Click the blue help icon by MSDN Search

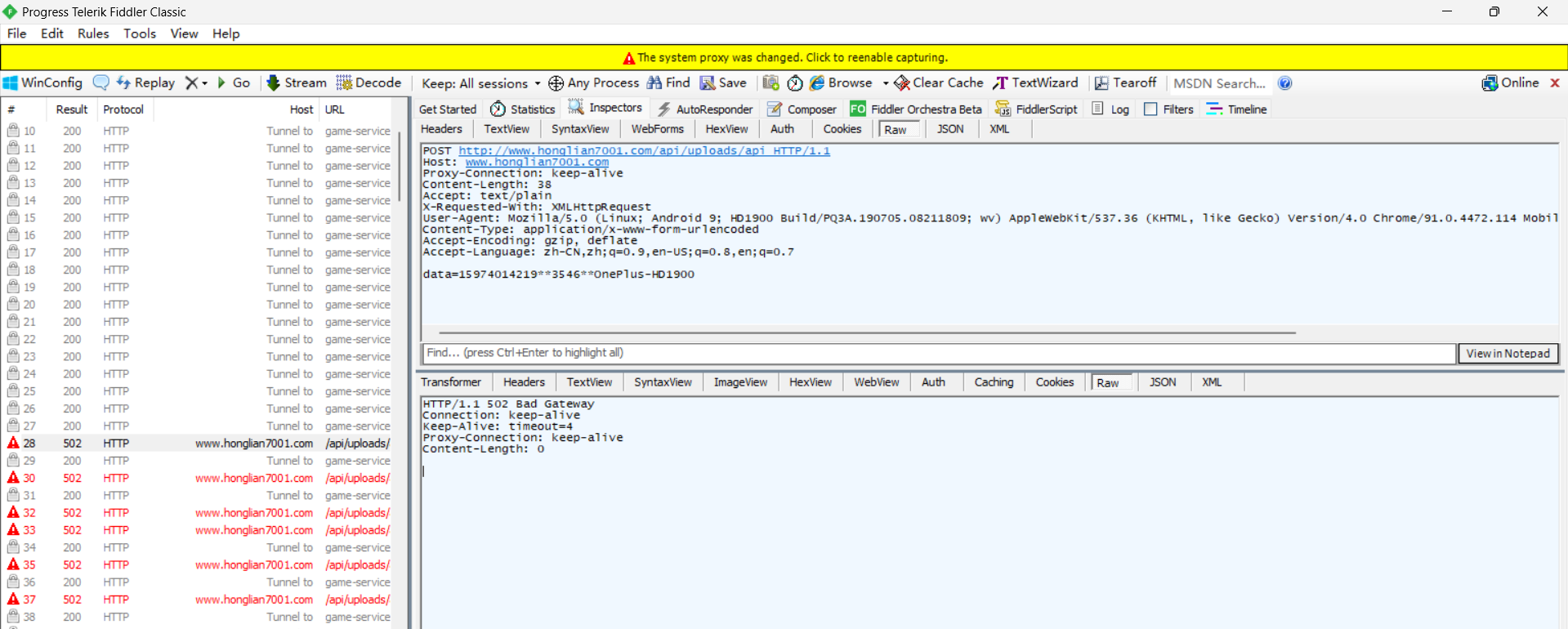(1285, 83)
